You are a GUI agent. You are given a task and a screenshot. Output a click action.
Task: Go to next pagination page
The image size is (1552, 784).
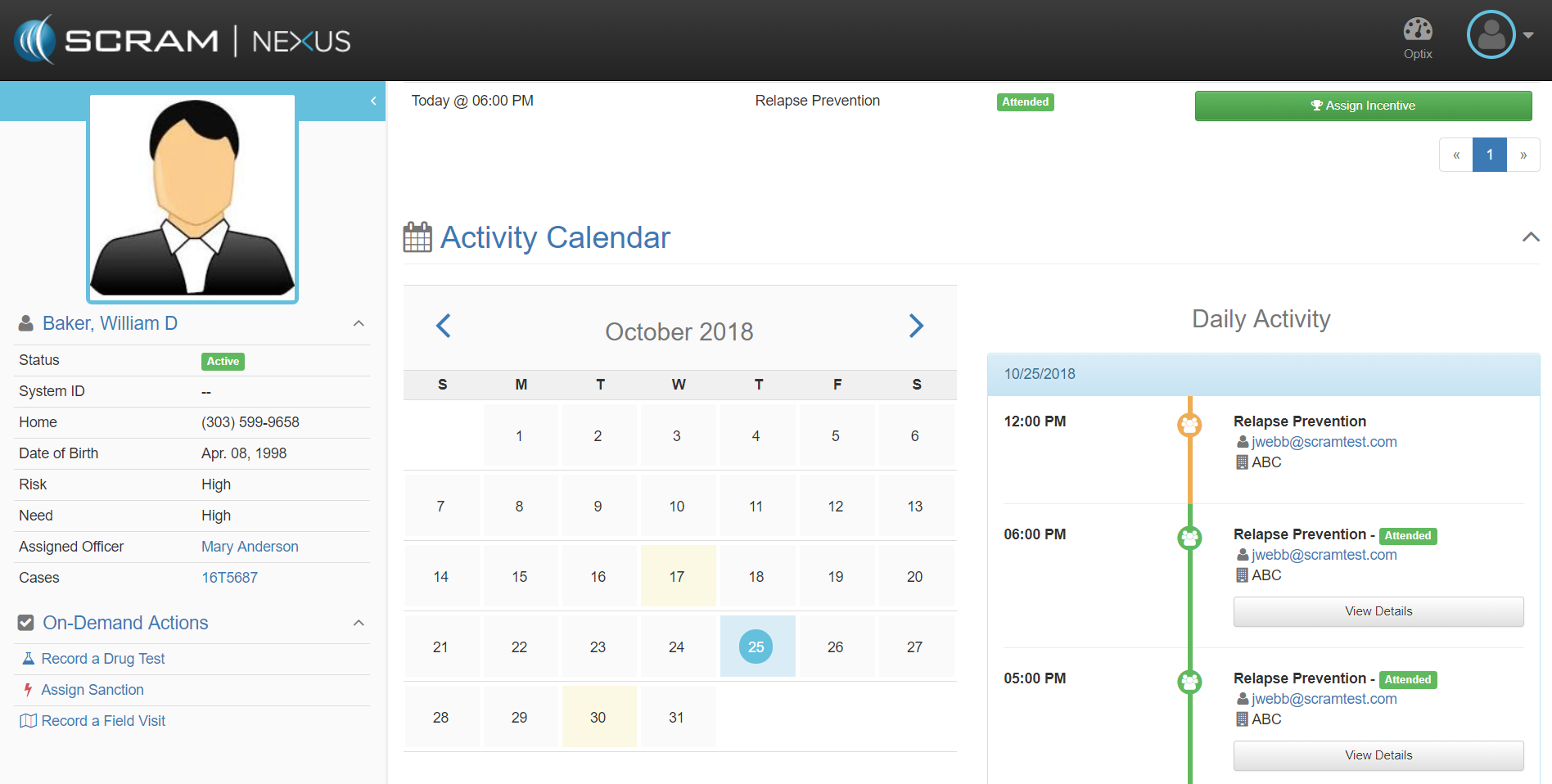click(1523, 155)
